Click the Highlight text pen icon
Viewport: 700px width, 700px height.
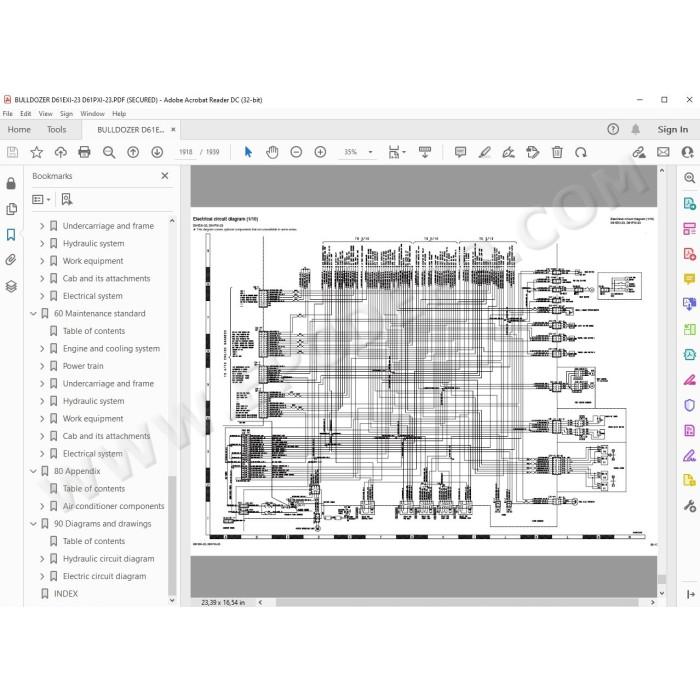coord(484,152)
